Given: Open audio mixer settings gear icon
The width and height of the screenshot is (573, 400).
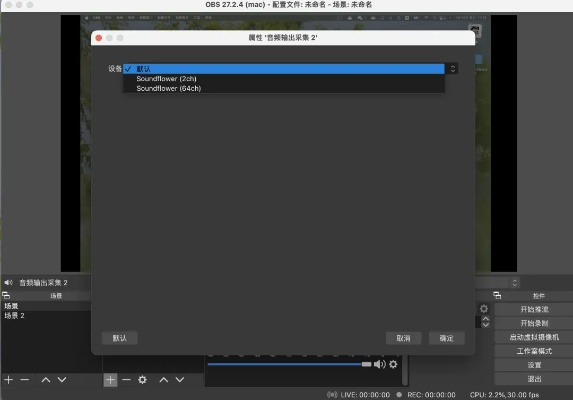Looking at the screenshot, I should (x=393, y=364).
